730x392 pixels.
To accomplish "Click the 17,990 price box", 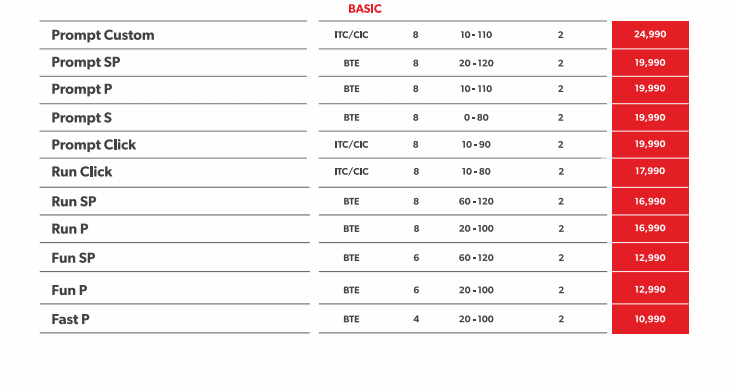I will [x=650, y=171].
